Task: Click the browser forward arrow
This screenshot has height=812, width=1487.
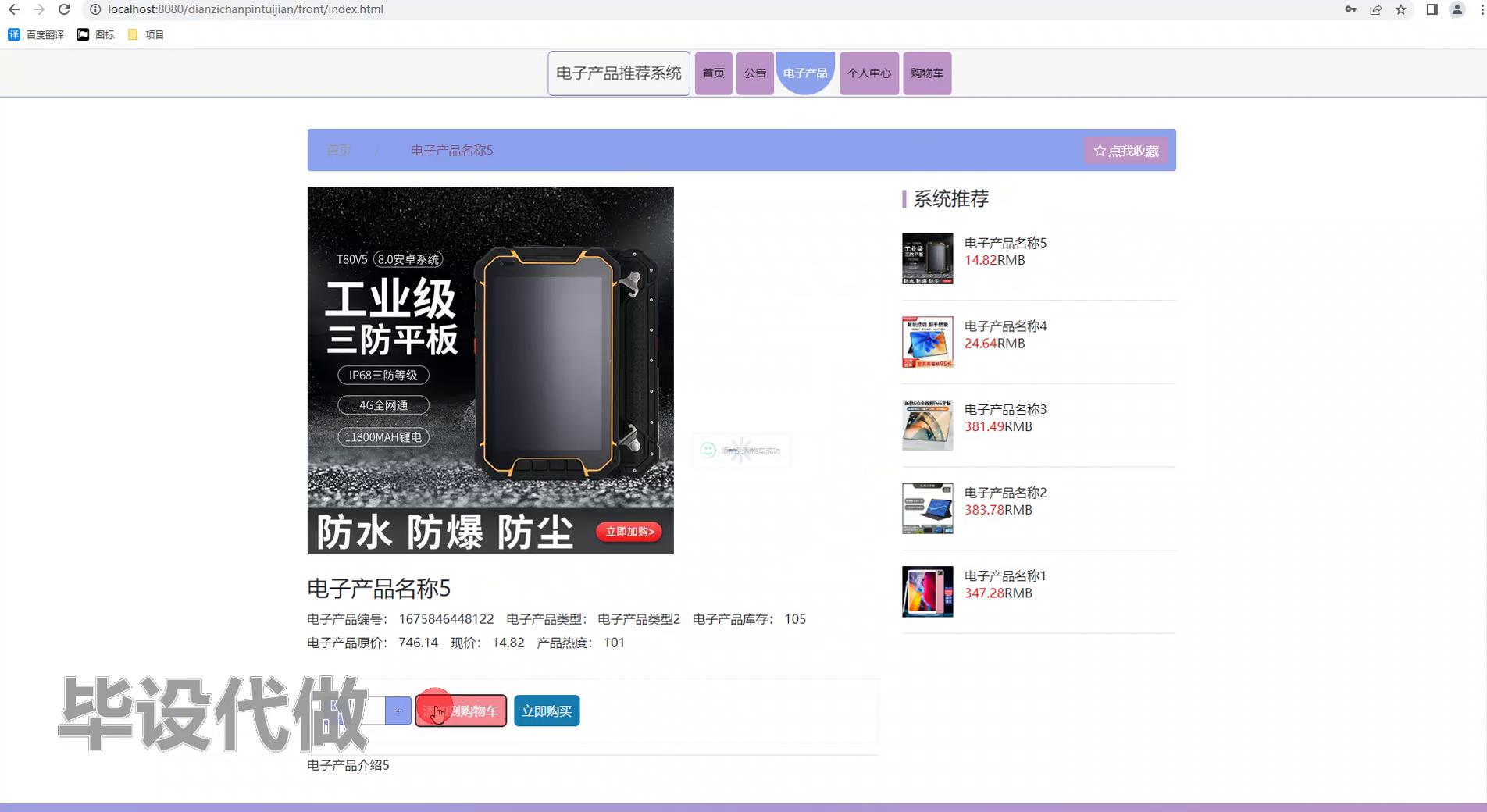Action: coord(39,9)
